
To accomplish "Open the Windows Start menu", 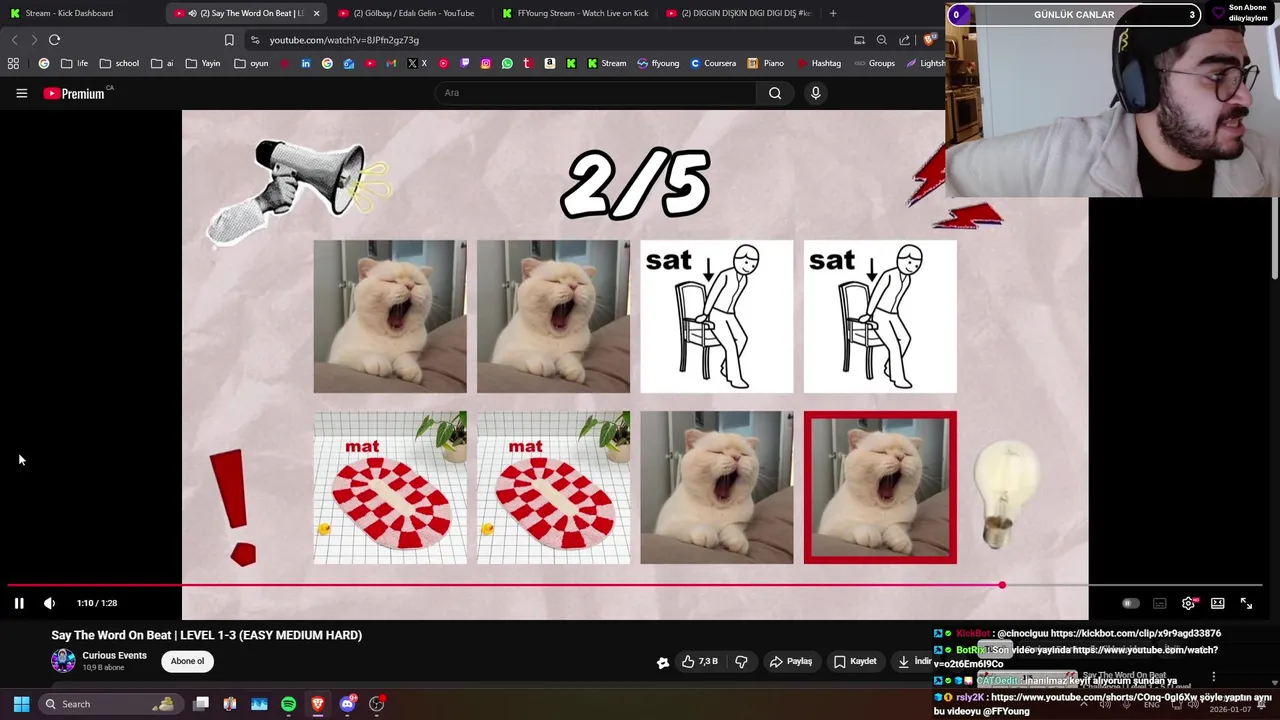I will click(21, 704).
